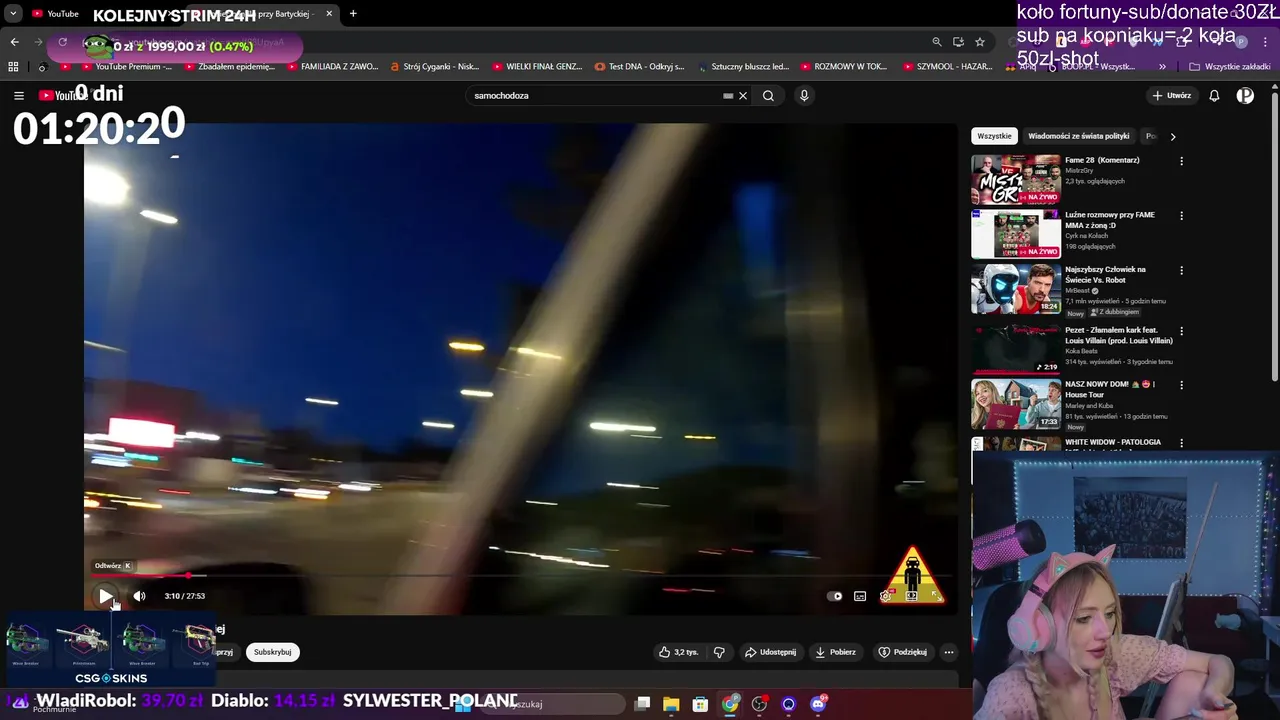Open File Explorer from the taskbar
This screenshot has height=720, width=1280.
click(671, 704)
